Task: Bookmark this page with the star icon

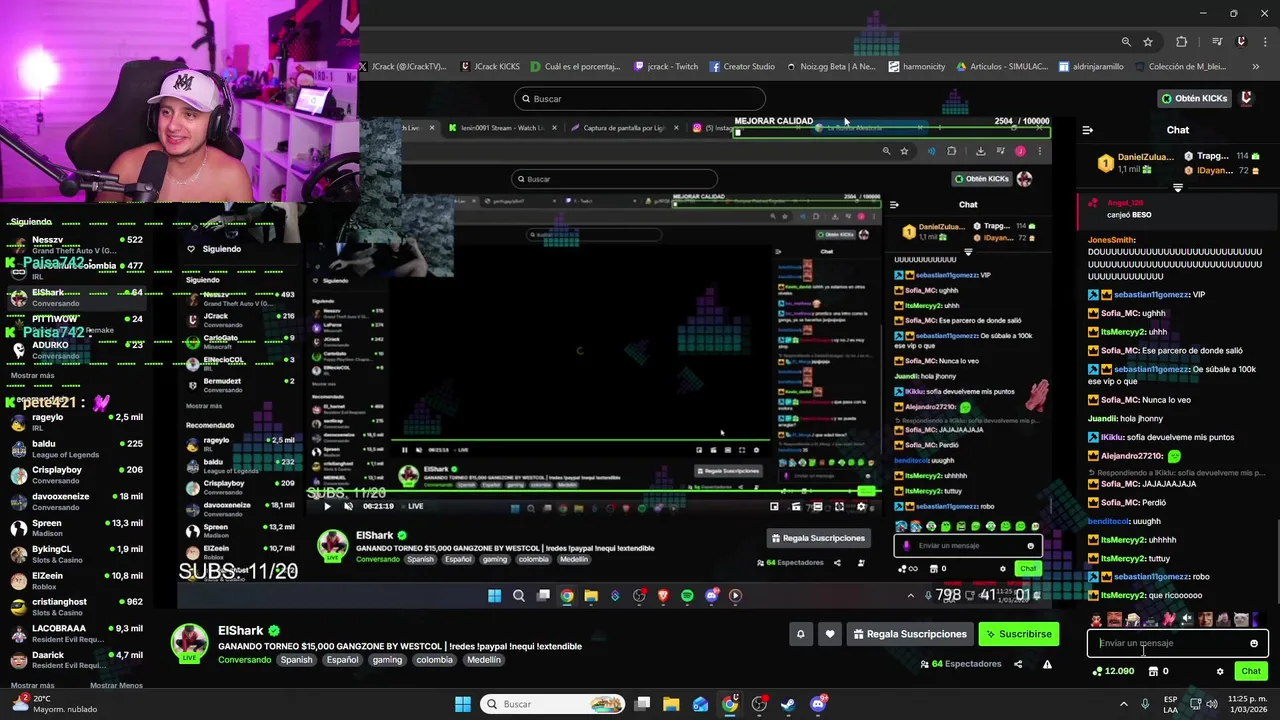Action: click(1148, 42)
